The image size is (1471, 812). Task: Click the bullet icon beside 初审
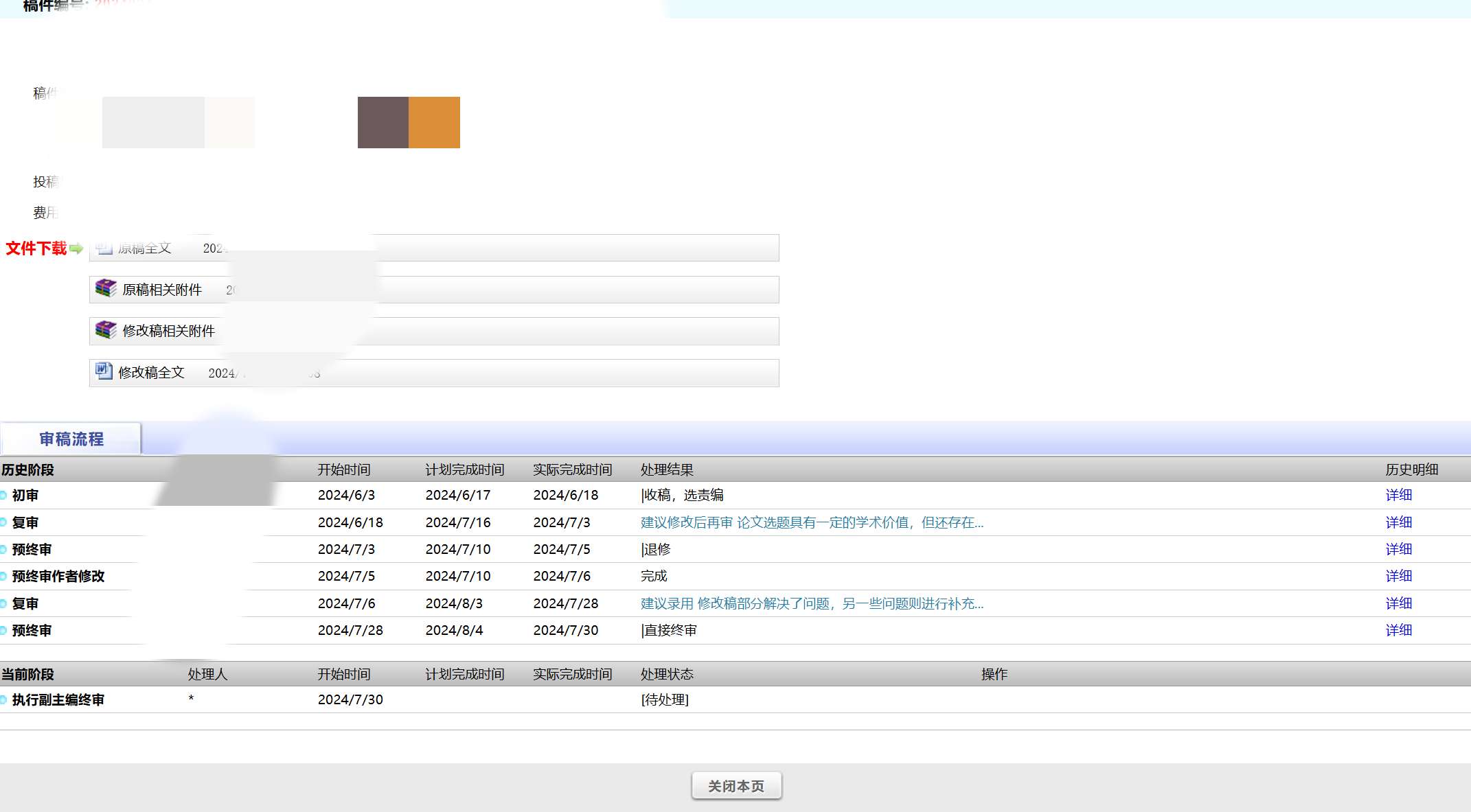click(x=3, y=496)
